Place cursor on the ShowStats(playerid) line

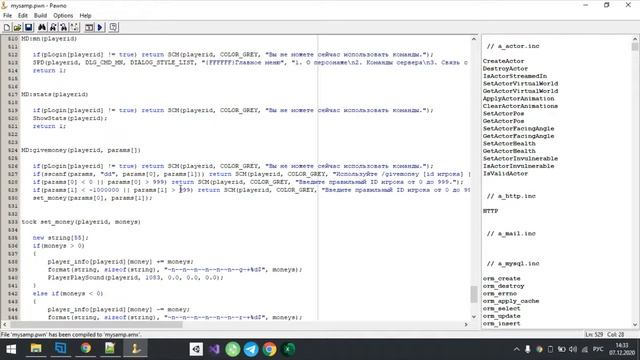70,118
